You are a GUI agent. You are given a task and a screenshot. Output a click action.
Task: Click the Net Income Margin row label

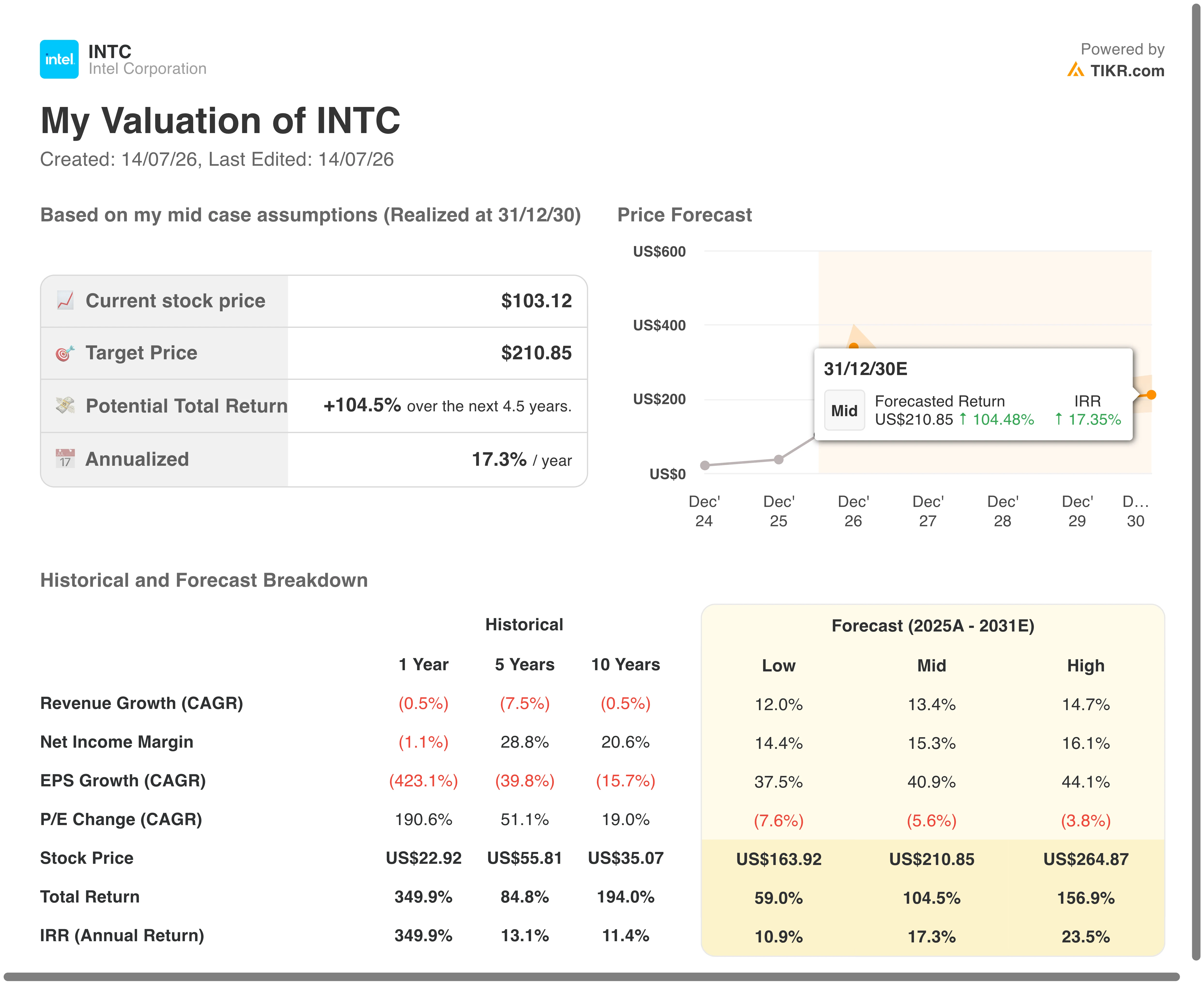click(x=117, y=742)
